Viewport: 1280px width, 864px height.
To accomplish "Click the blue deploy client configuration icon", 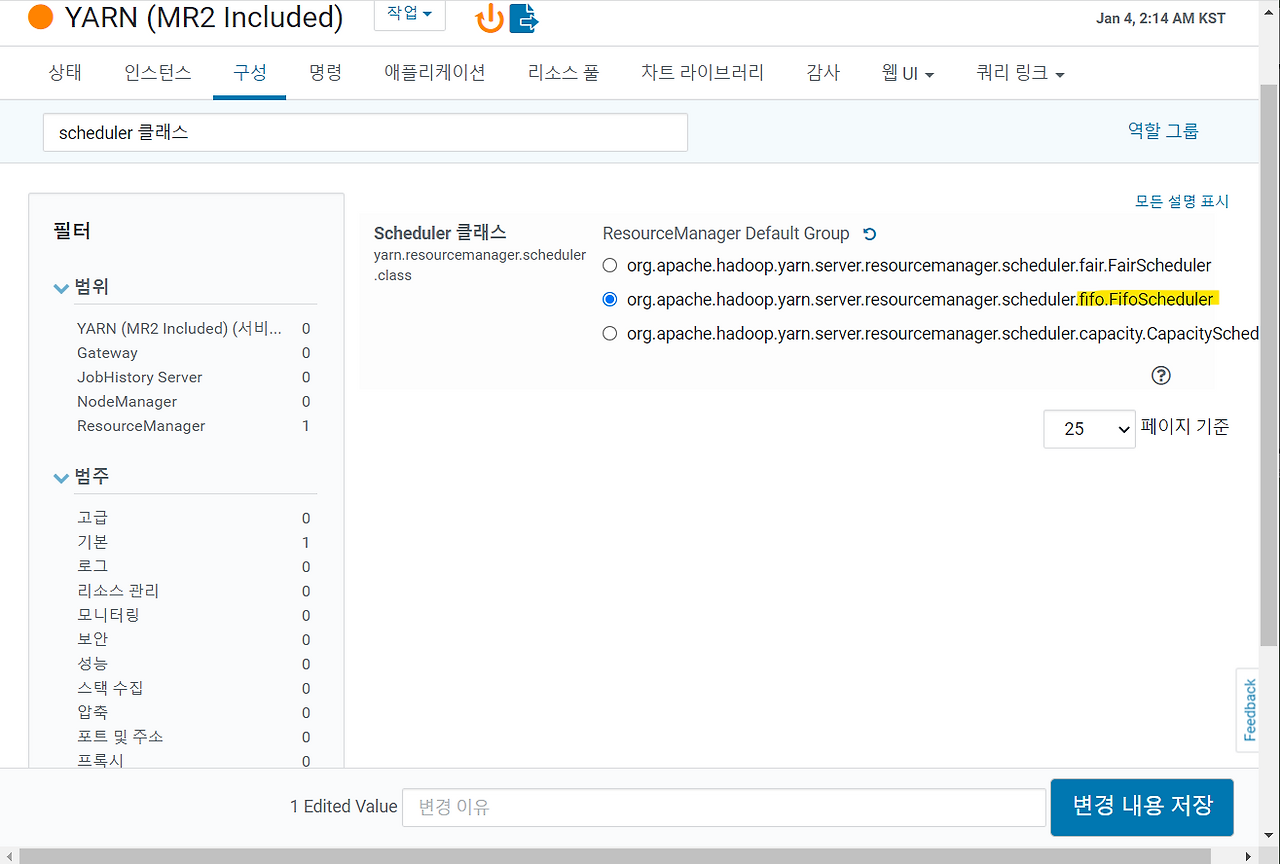I will coord(524,18).
